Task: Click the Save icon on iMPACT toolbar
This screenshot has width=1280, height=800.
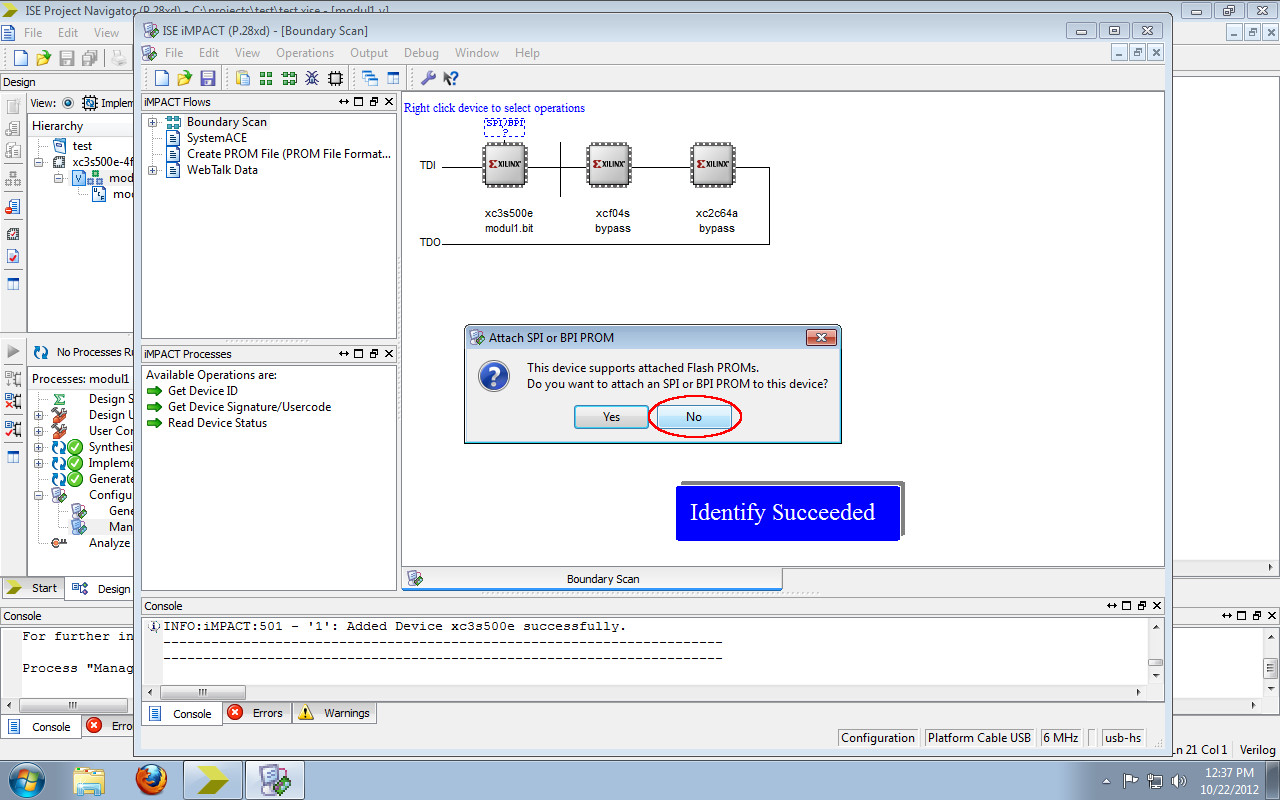Action: click(x=210, y=78)
